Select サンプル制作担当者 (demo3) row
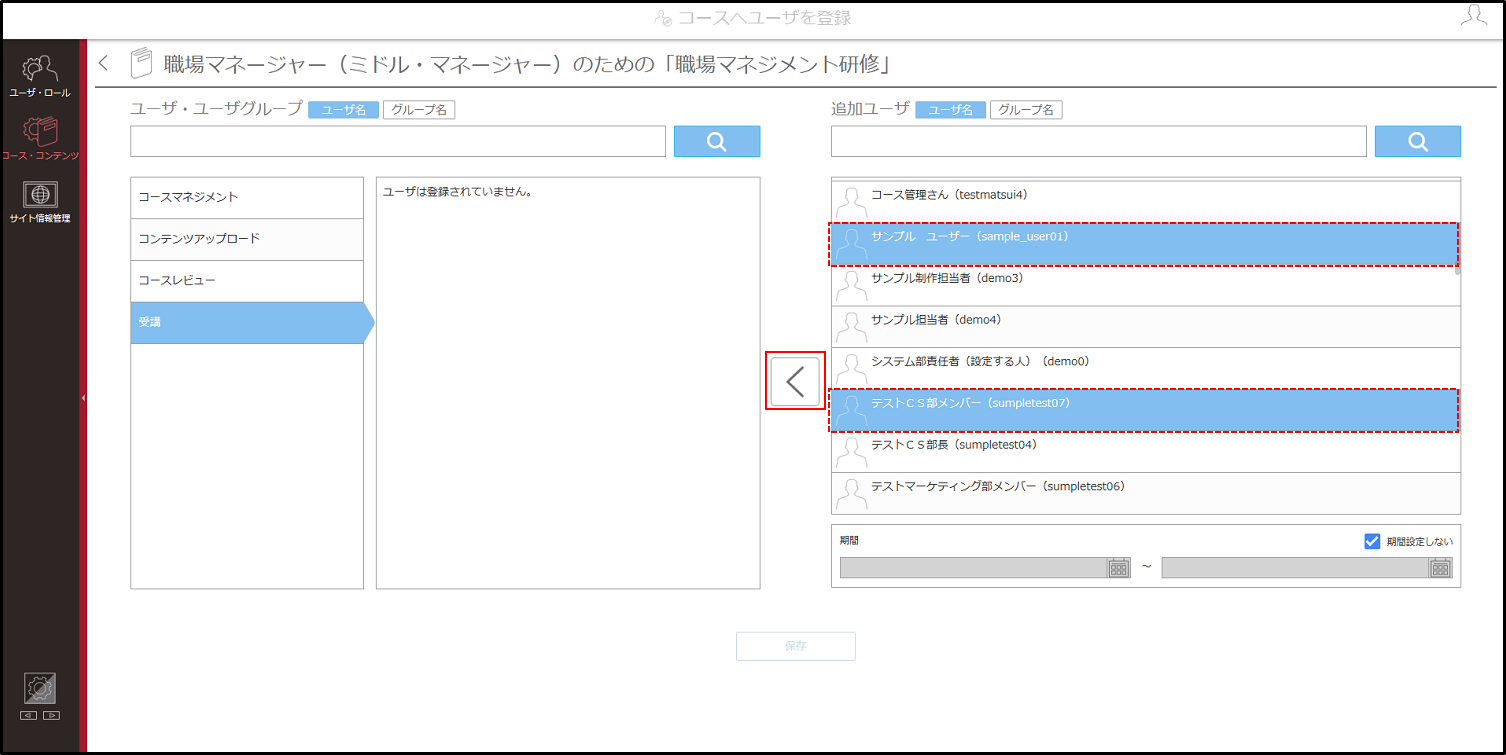Image resolution: width=1506 pixels, height=755 pixels. tap(1144, 285)
